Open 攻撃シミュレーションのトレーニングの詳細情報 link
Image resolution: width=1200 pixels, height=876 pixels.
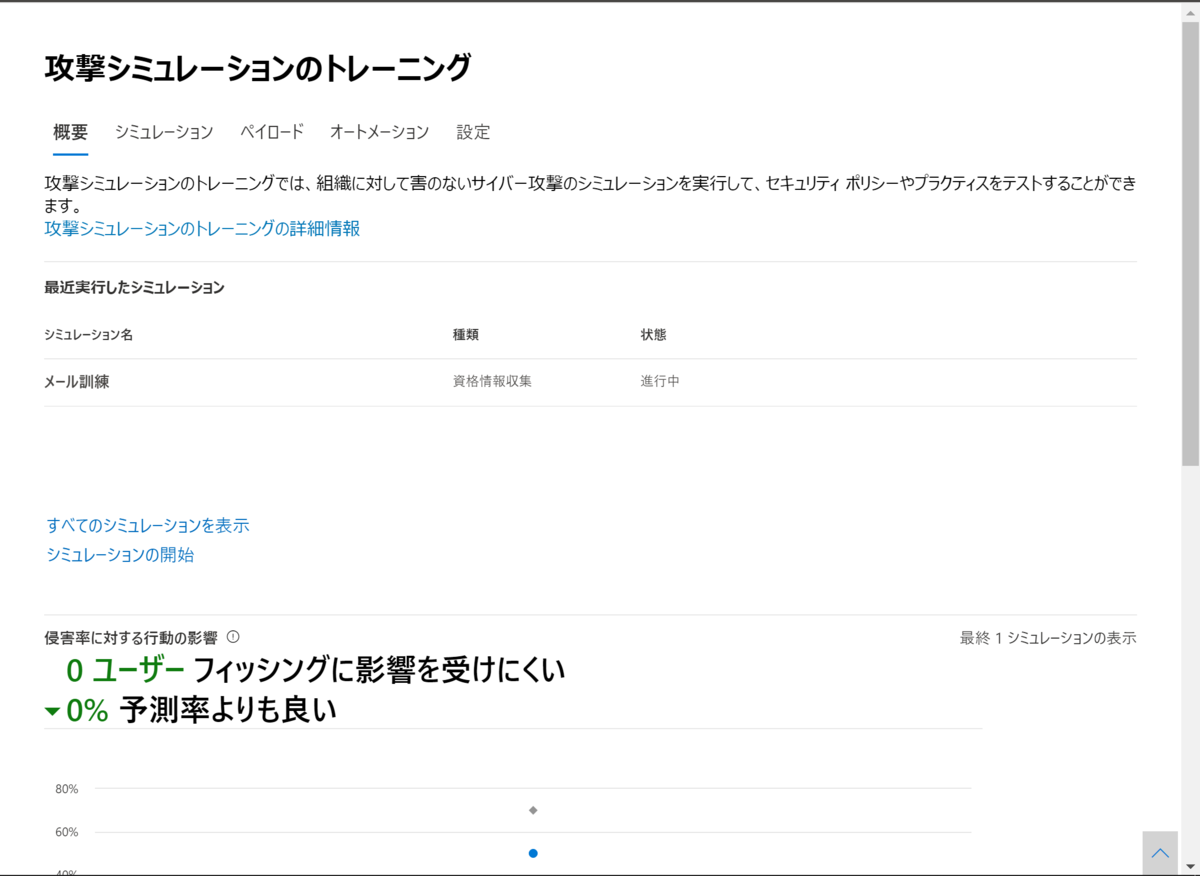[203, 229]
